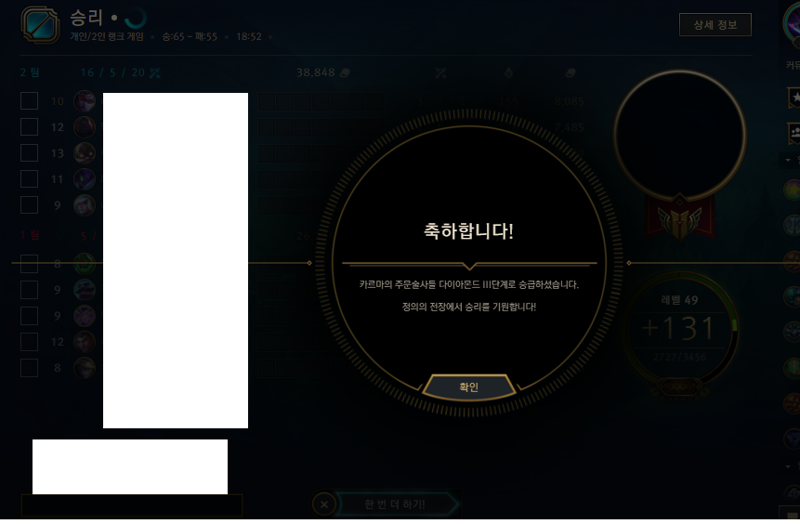Click the 한 번 더 하기! play again button
The image size is (800, 524).
395,504
